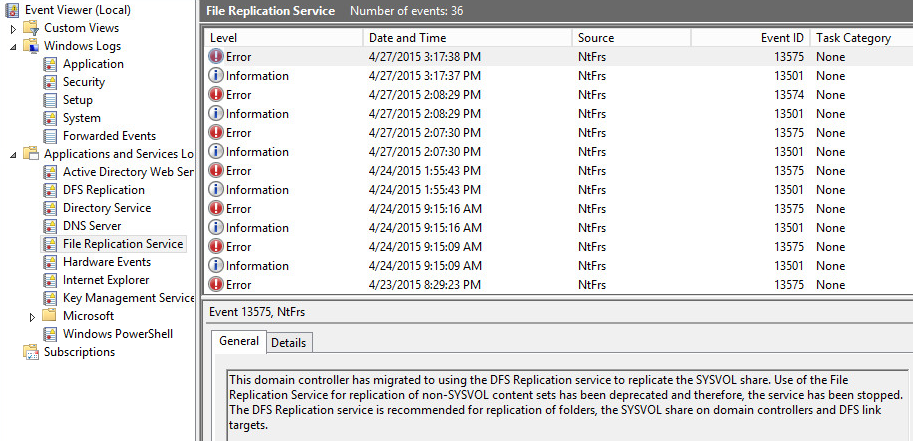
Task: Expand the Custom Views node
Action: click(13, 28)
